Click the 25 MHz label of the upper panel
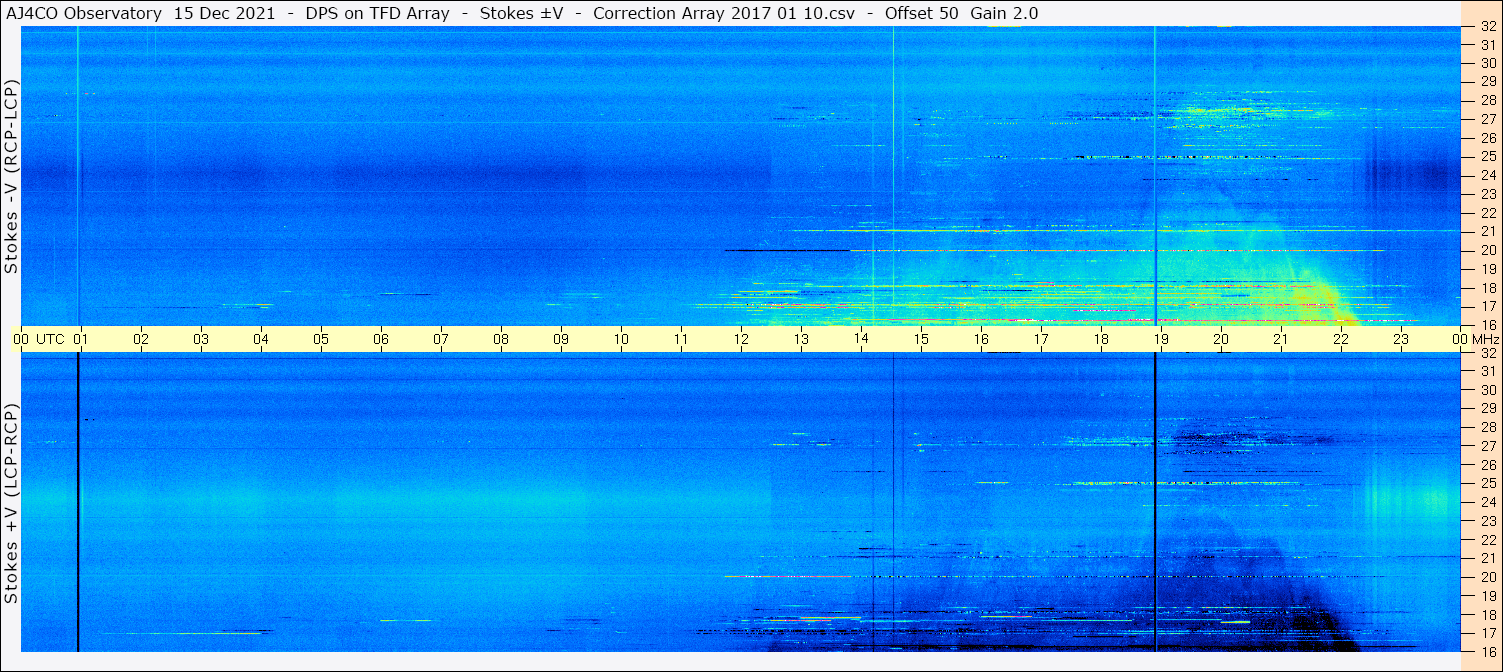Viewport: 1503px width, 672px height. (1487, 156)
